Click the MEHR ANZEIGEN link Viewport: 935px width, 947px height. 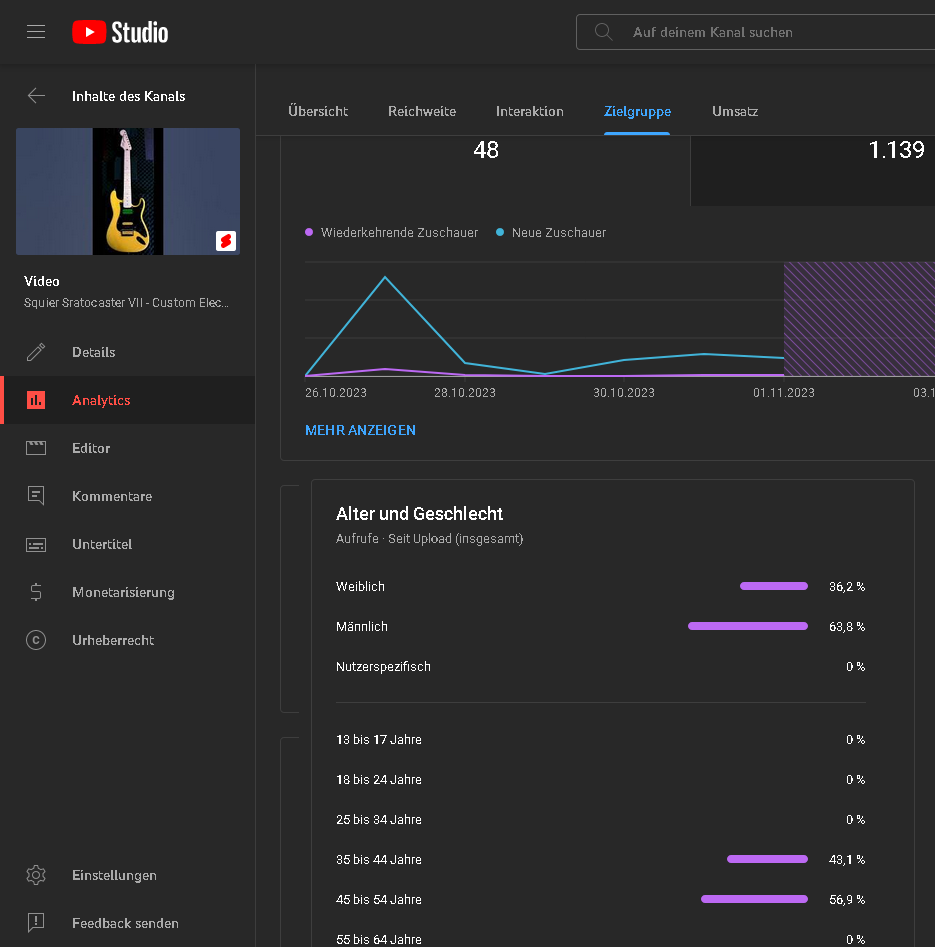pyautogui.click(x=360, y=430)
